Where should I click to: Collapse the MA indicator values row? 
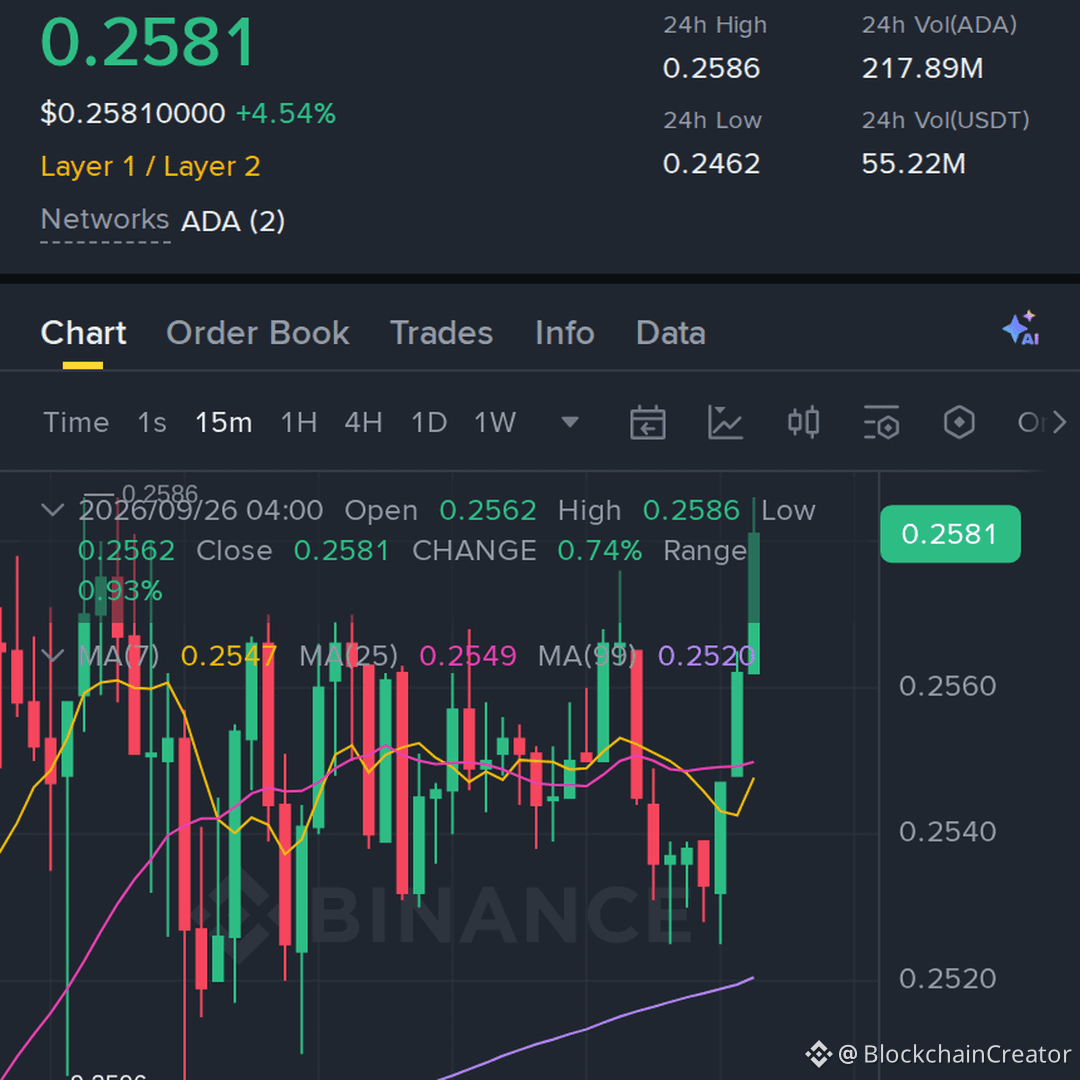(x=52, y=655)
